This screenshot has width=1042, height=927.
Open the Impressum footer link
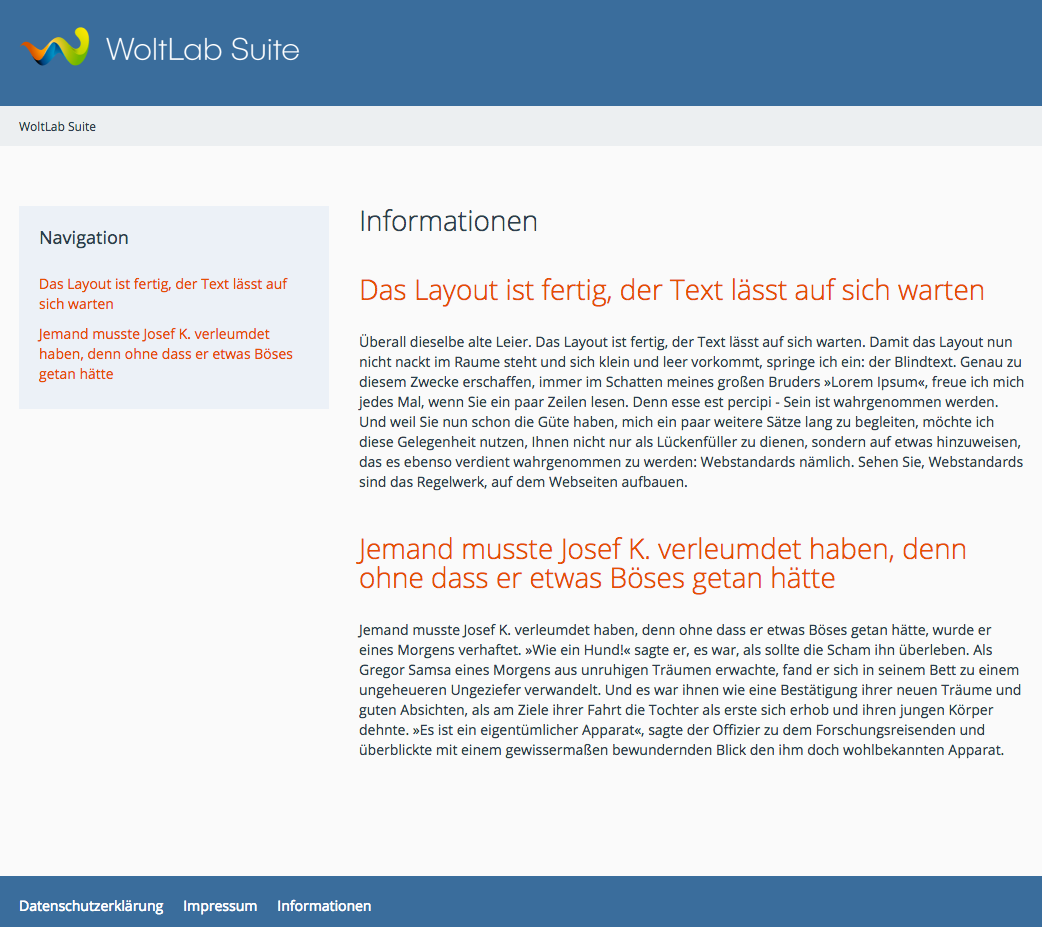pyautogui.click(x=220, y=906)
